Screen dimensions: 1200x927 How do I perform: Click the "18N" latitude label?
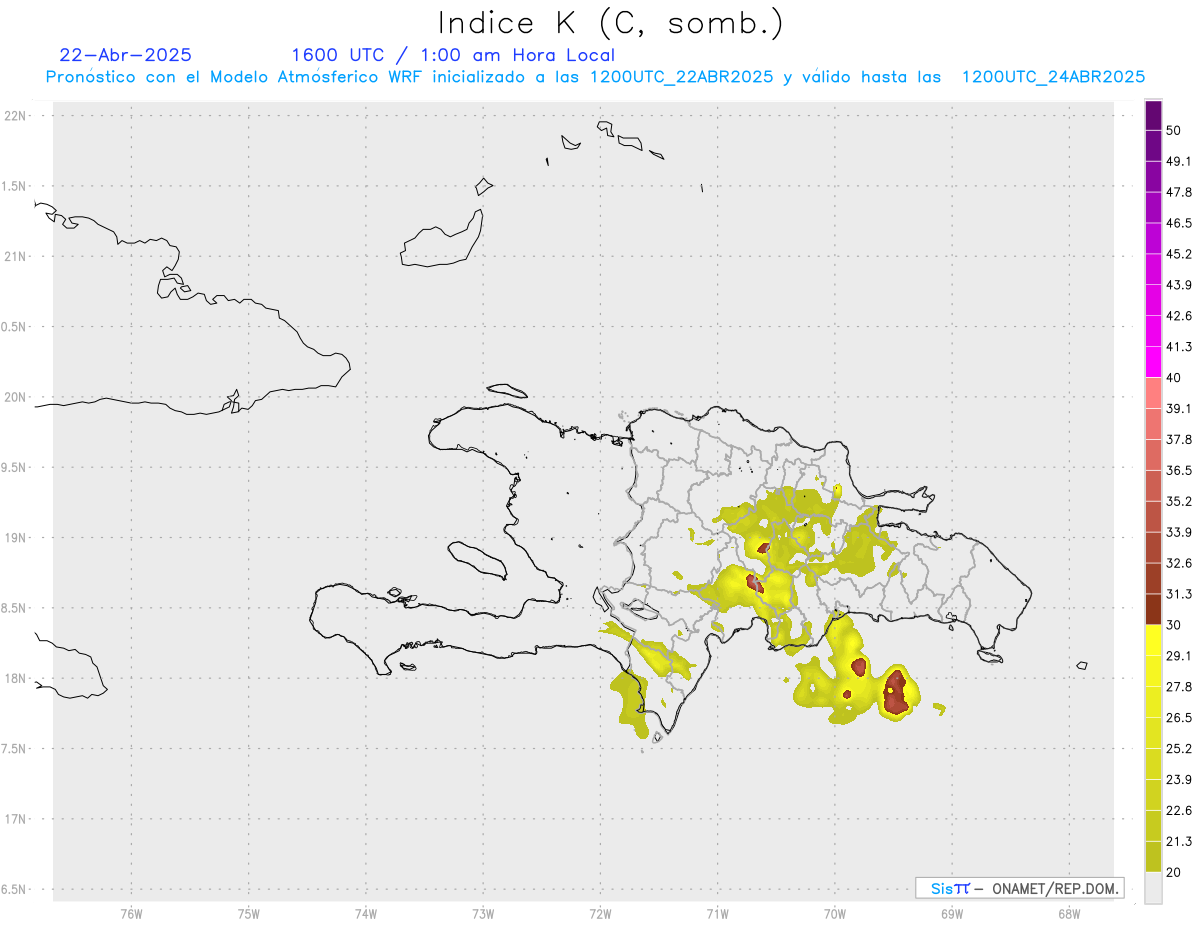16,678
